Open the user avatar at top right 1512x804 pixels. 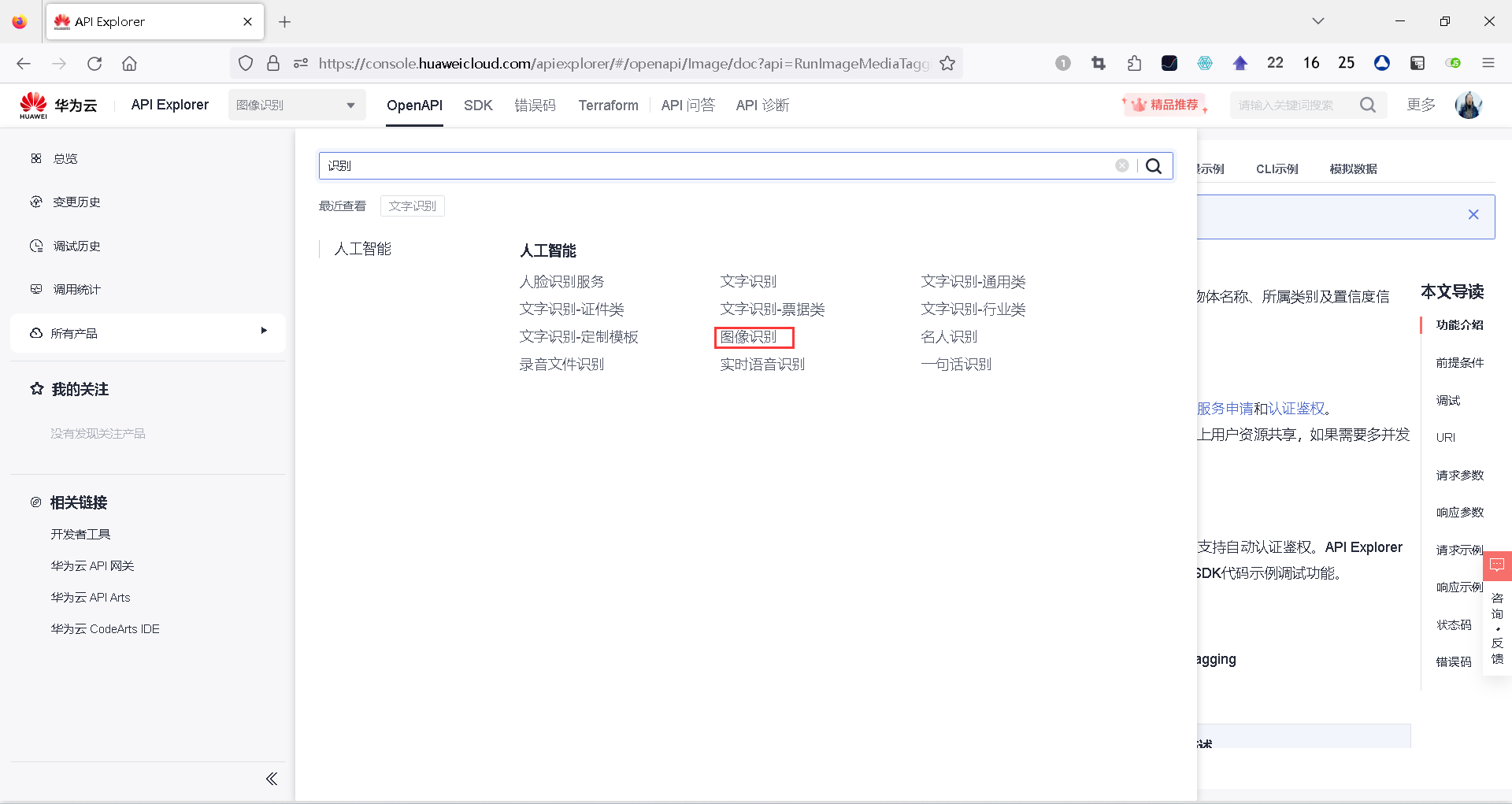[1469, 104]
